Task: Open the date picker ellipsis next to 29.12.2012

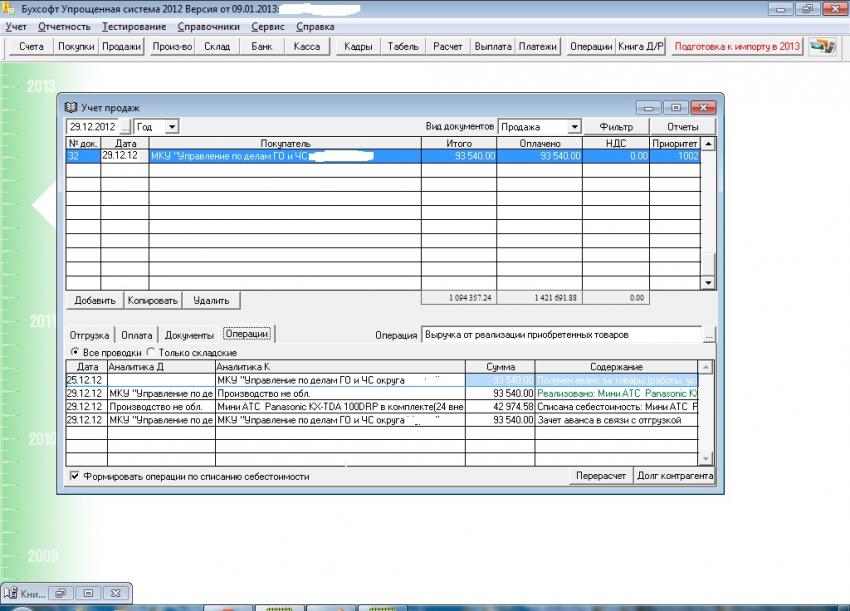Action: click(126, 127)
